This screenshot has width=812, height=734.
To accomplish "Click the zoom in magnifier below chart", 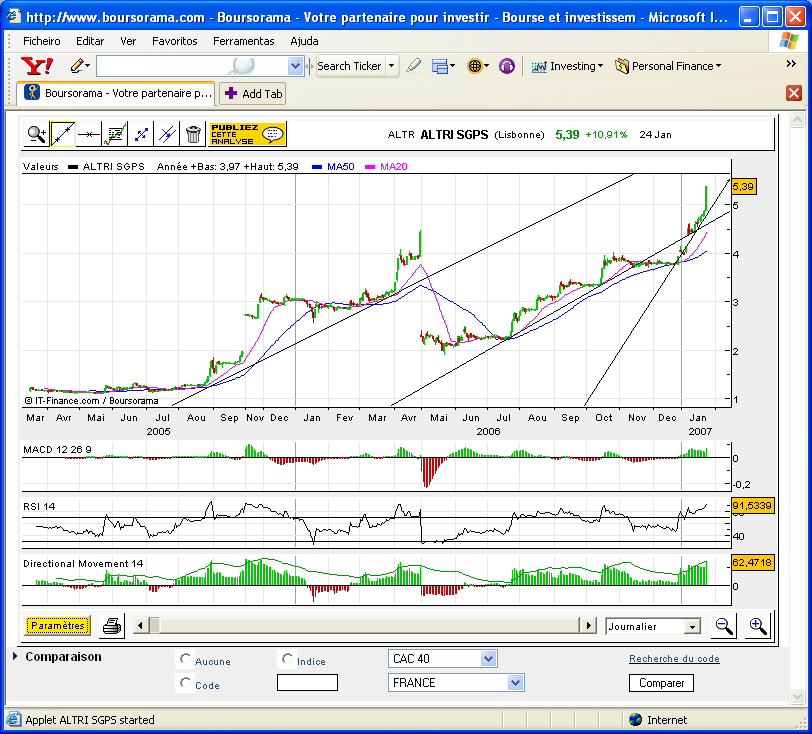I will click(x=758, y=626).
